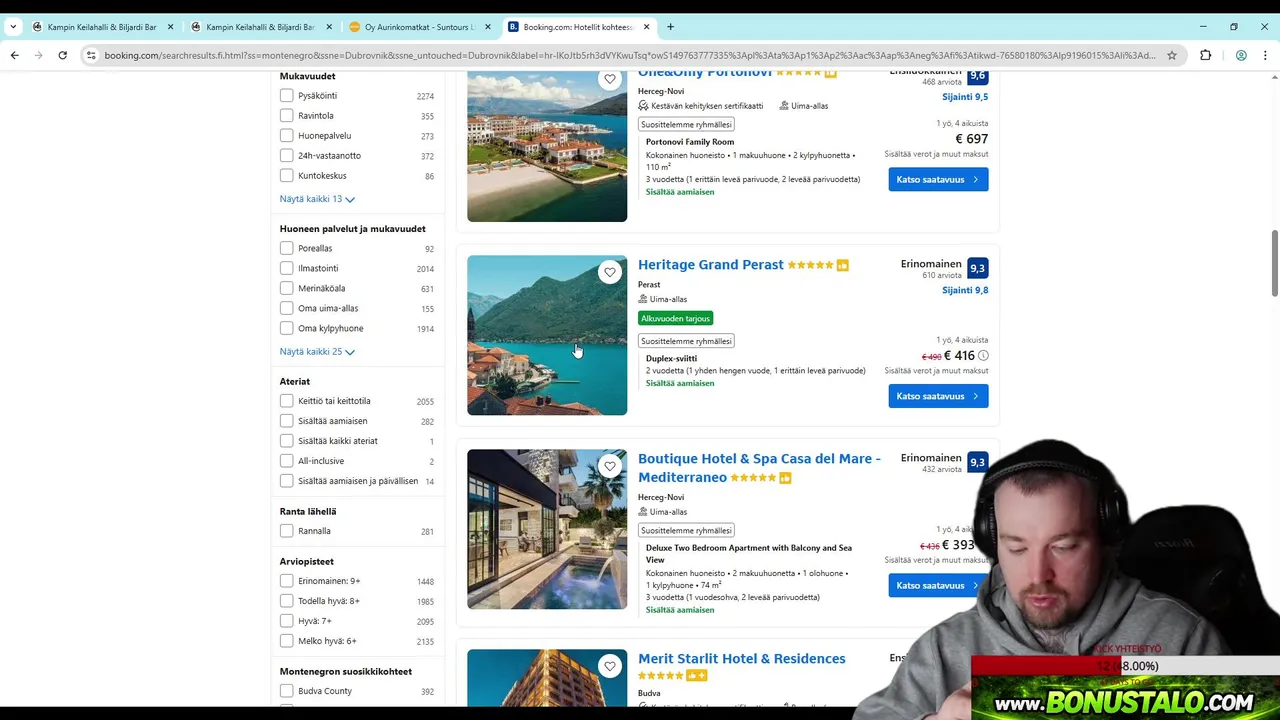Open Heritage Grand Perast hotel link

tap(711, 265)
